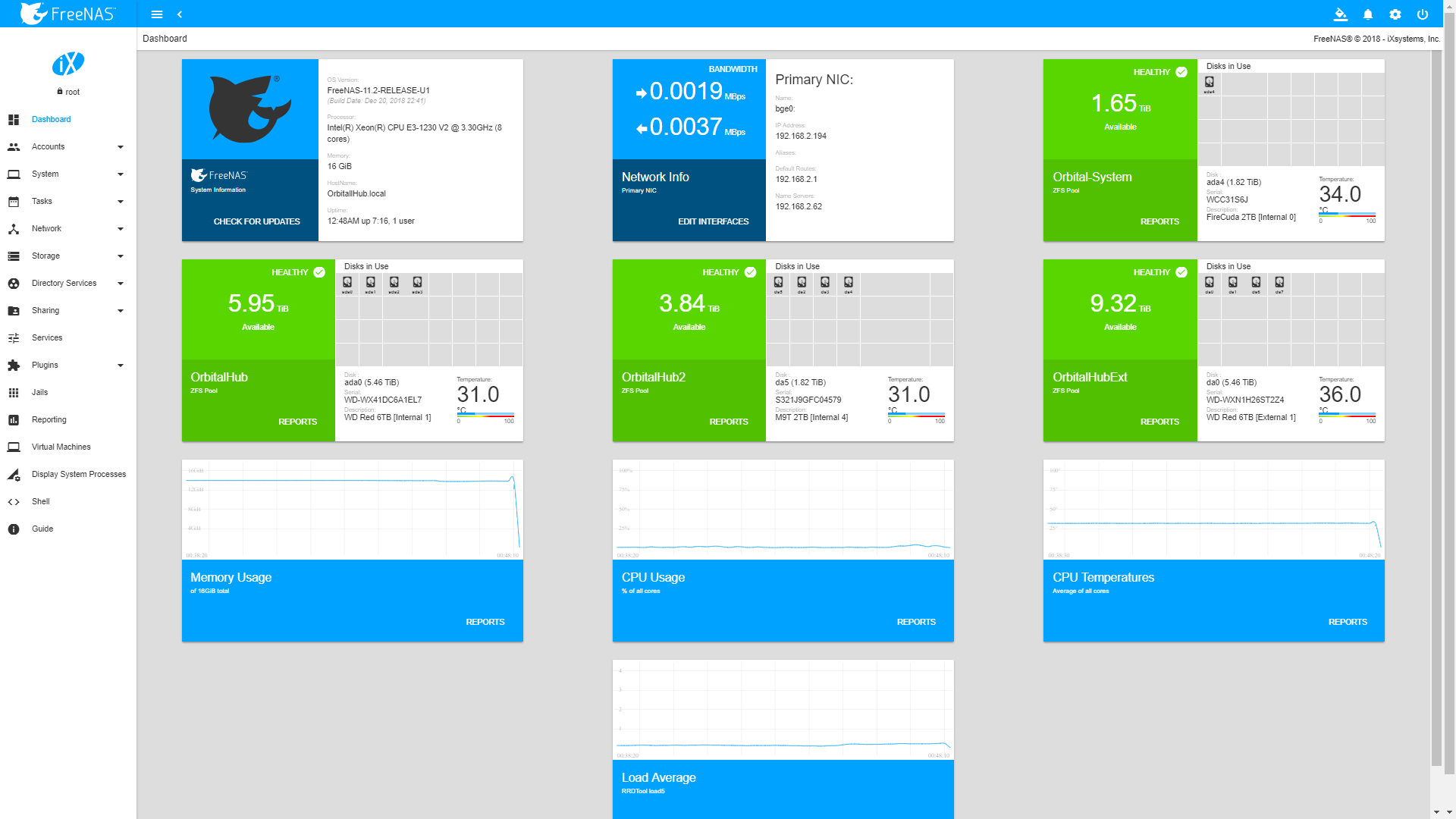Open REPORTS on CPU Temperatures card
1456x819 pixels.
coord(1348,622)
